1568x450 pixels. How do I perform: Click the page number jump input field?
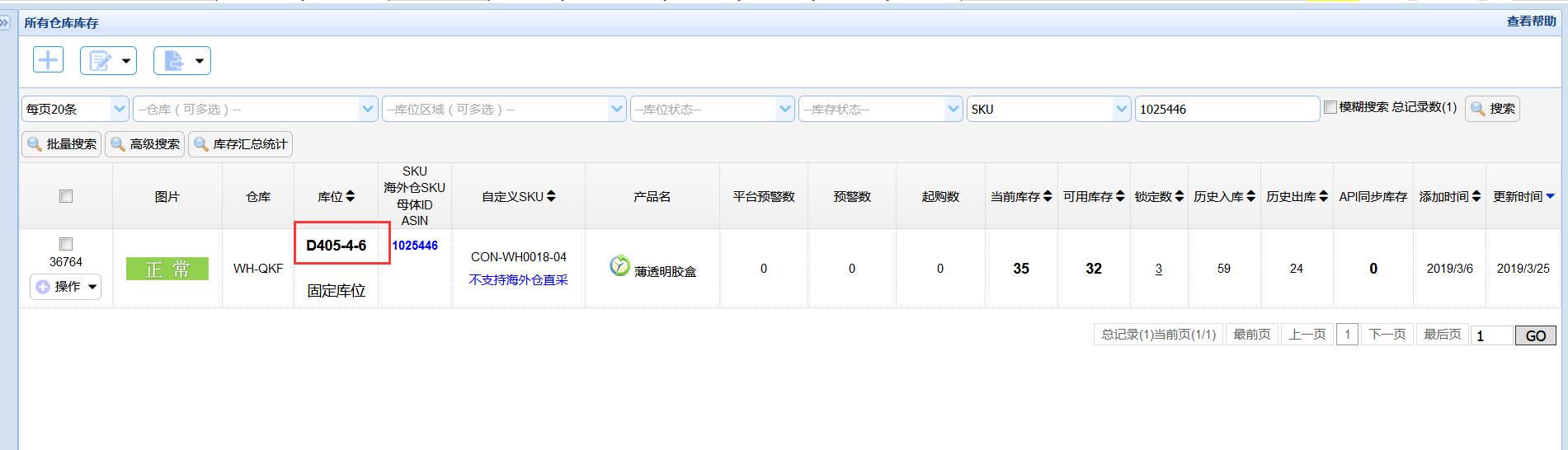pyautogui.click(x=1492, y=335)
